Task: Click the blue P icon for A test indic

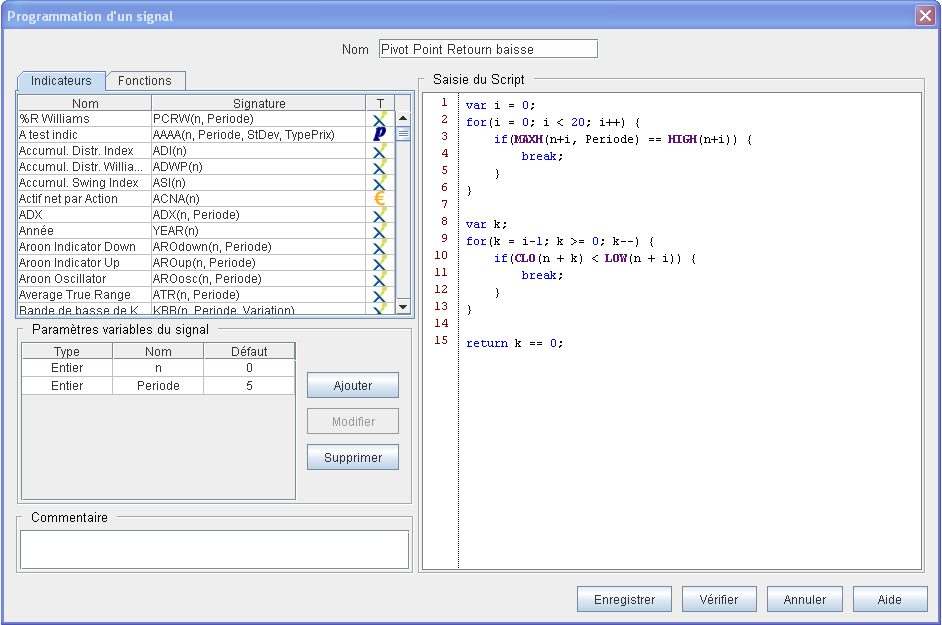Action: [x=379, y=135]
